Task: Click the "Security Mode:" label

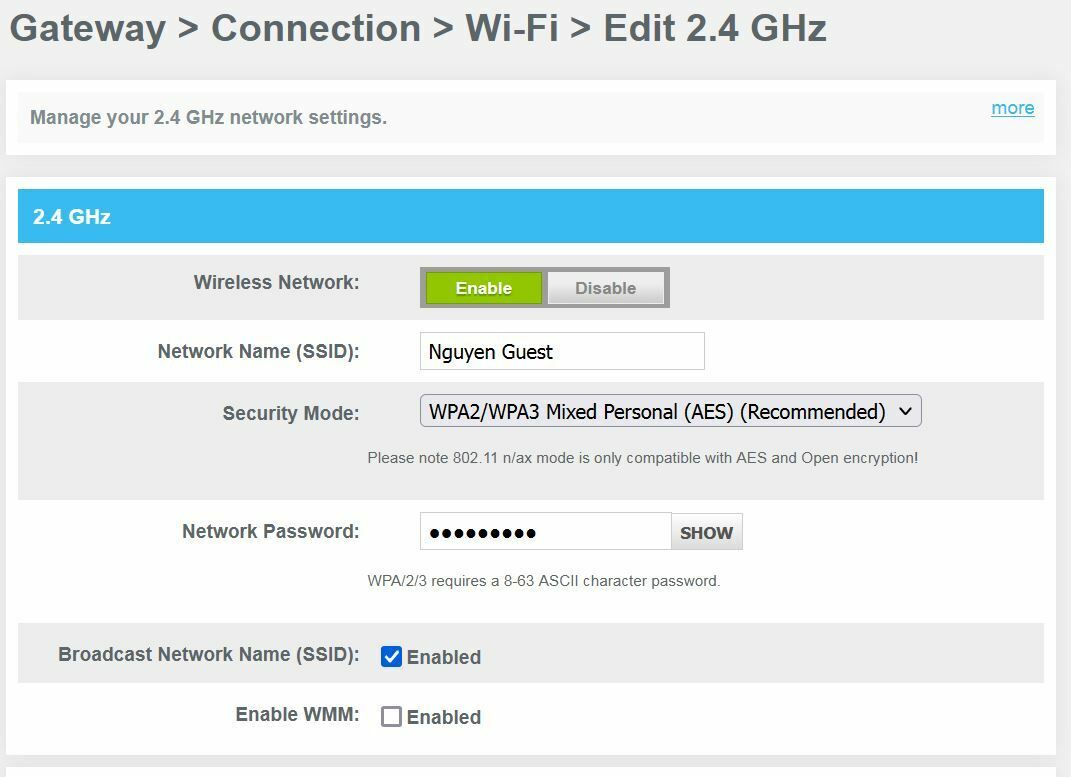Action: [290, 413]
